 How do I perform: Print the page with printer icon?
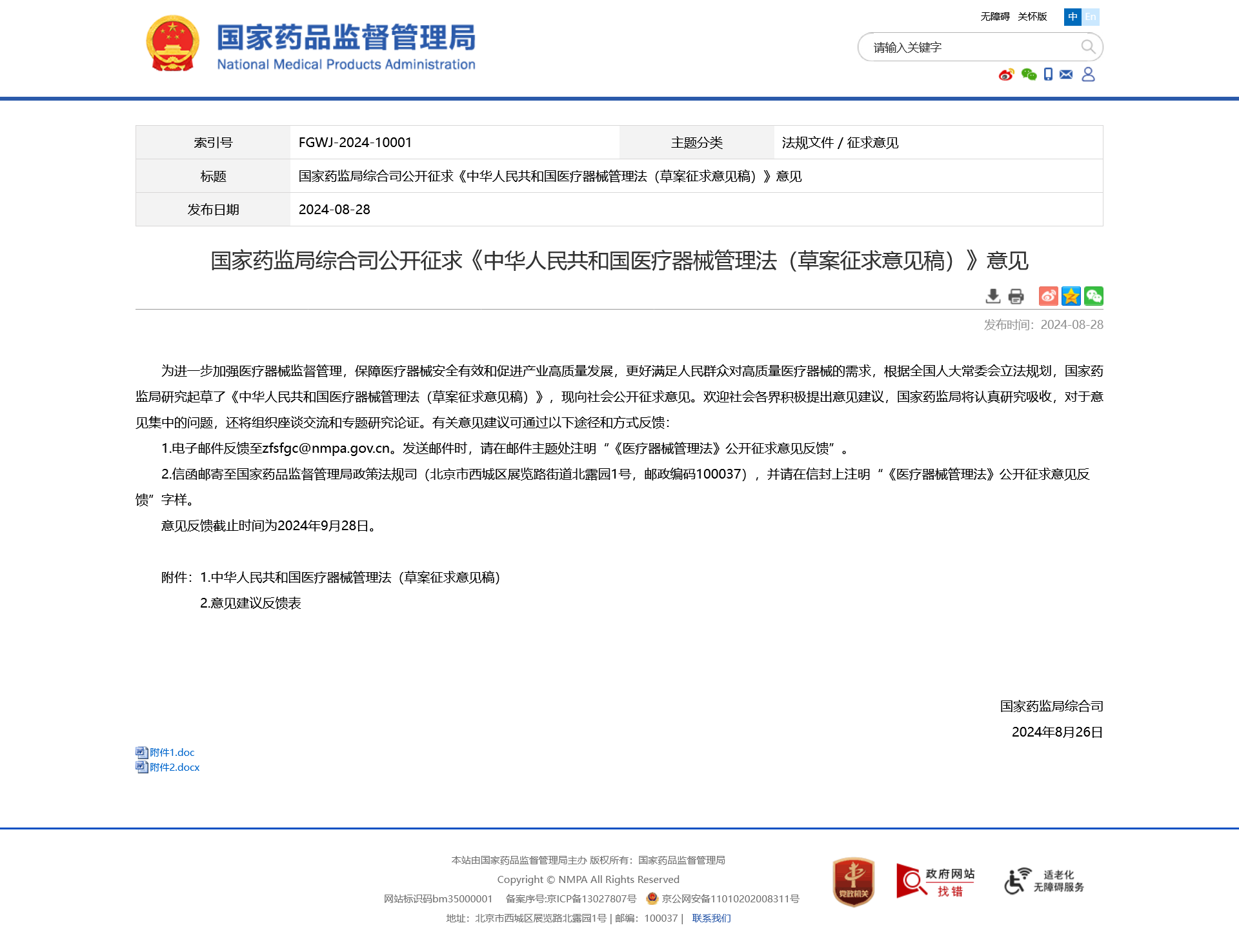click(1016, 296)
